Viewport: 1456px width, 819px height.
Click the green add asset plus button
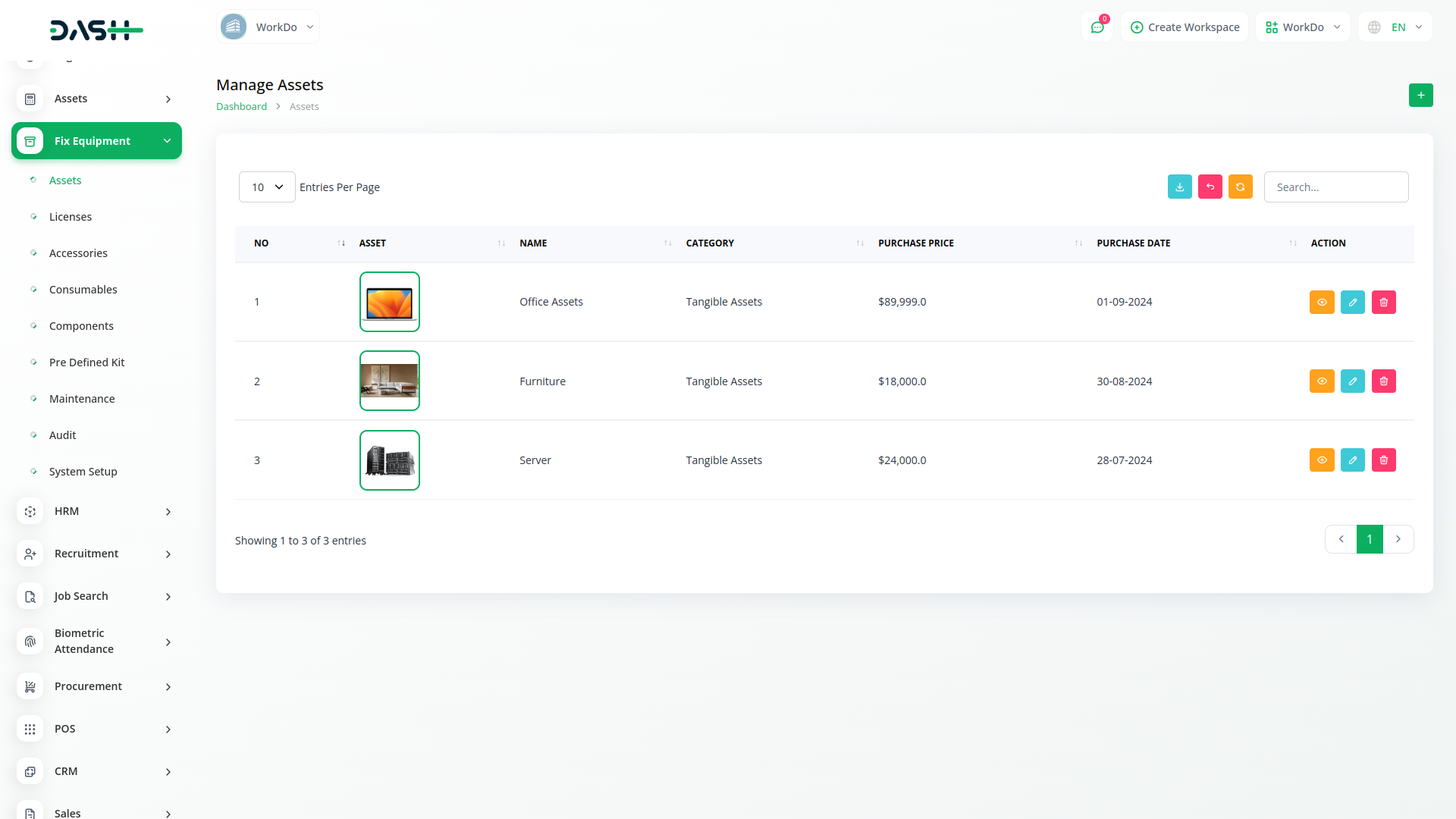pos(1420,96)
